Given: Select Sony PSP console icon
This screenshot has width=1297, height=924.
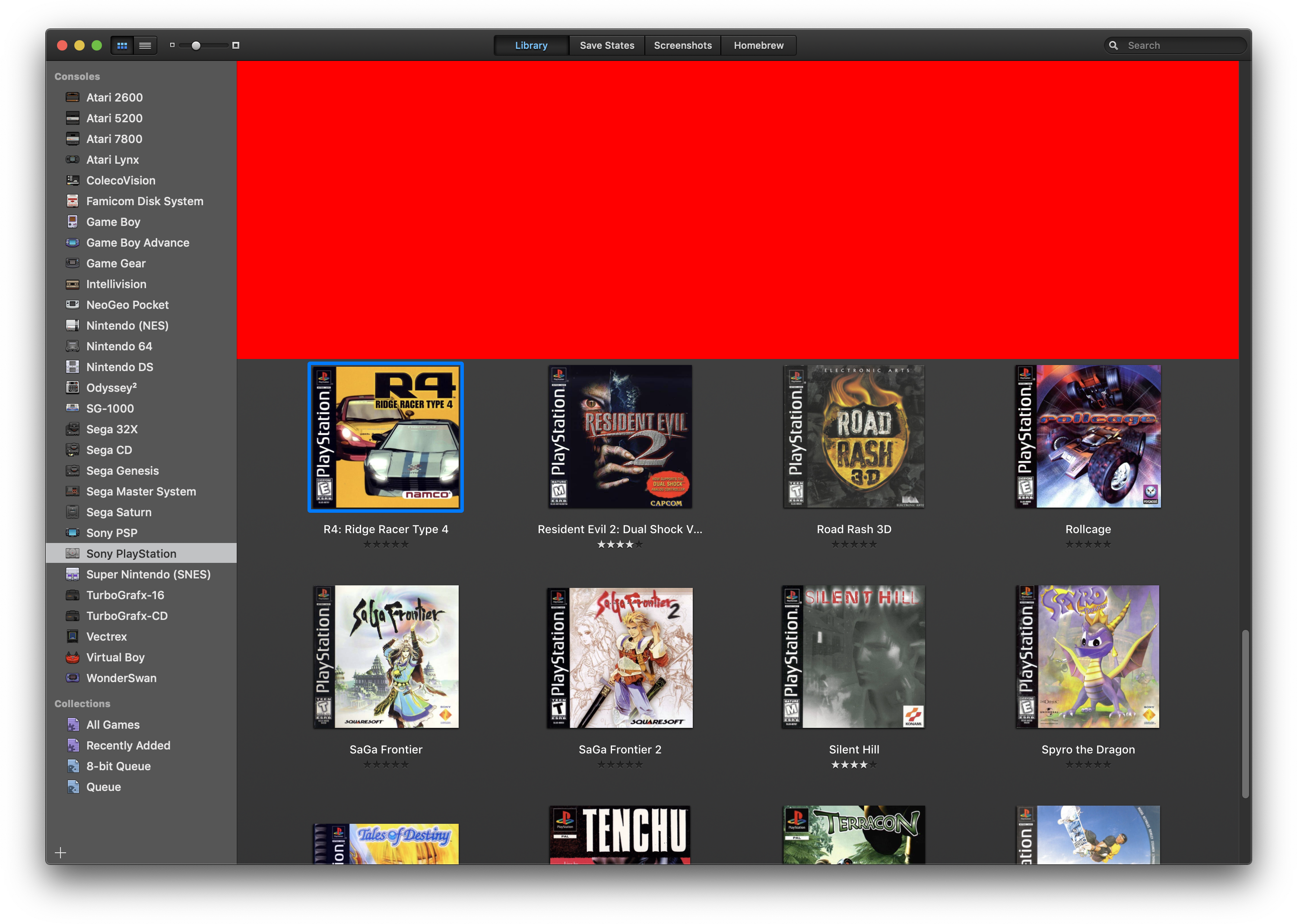Looking at the screenshot, I should (x=73, y=533).
